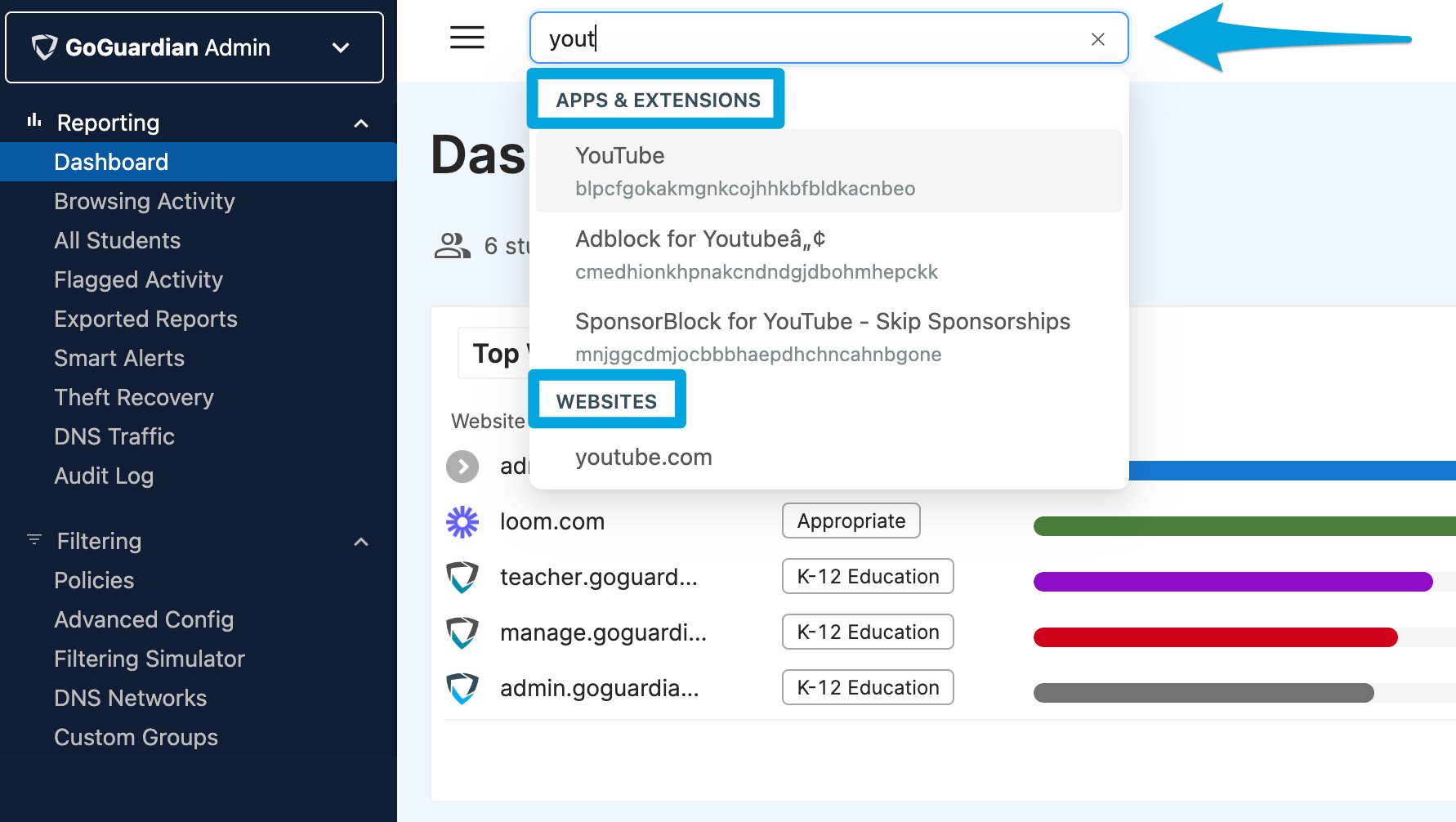This screenshot has height=822, width=1456.
Task: Go to All Students
Action: click(118, 240)
